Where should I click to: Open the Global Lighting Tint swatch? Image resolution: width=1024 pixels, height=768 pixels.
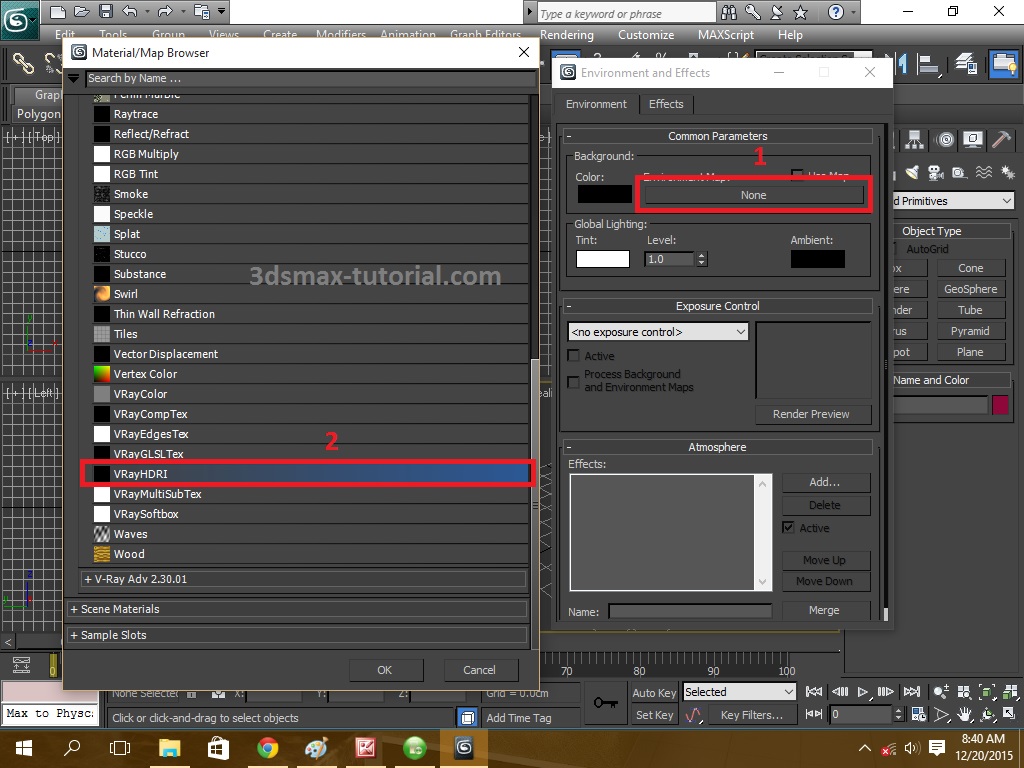point(602,259)
